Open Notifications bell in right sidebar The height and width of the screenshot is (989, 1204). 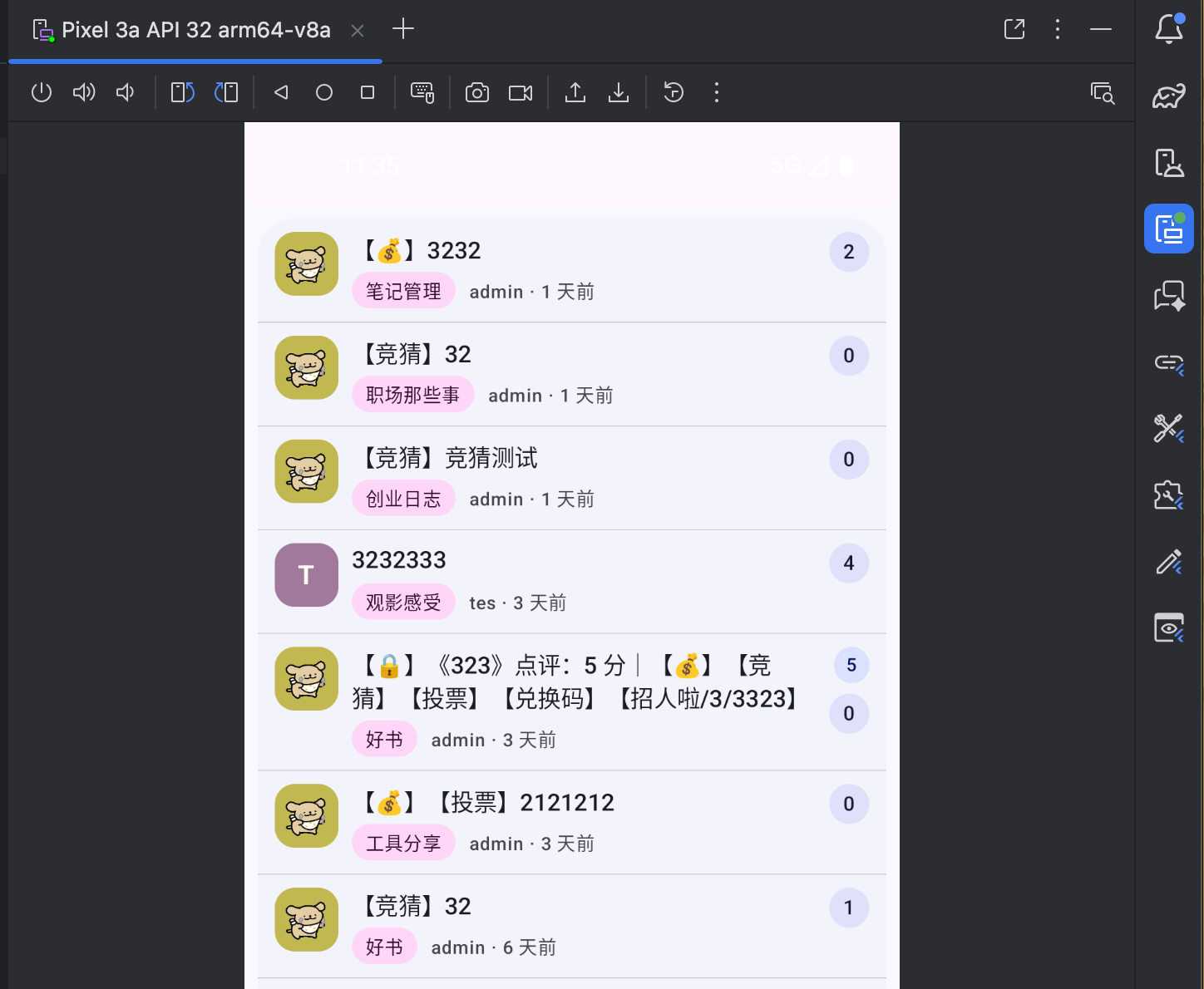point(1168,29)
